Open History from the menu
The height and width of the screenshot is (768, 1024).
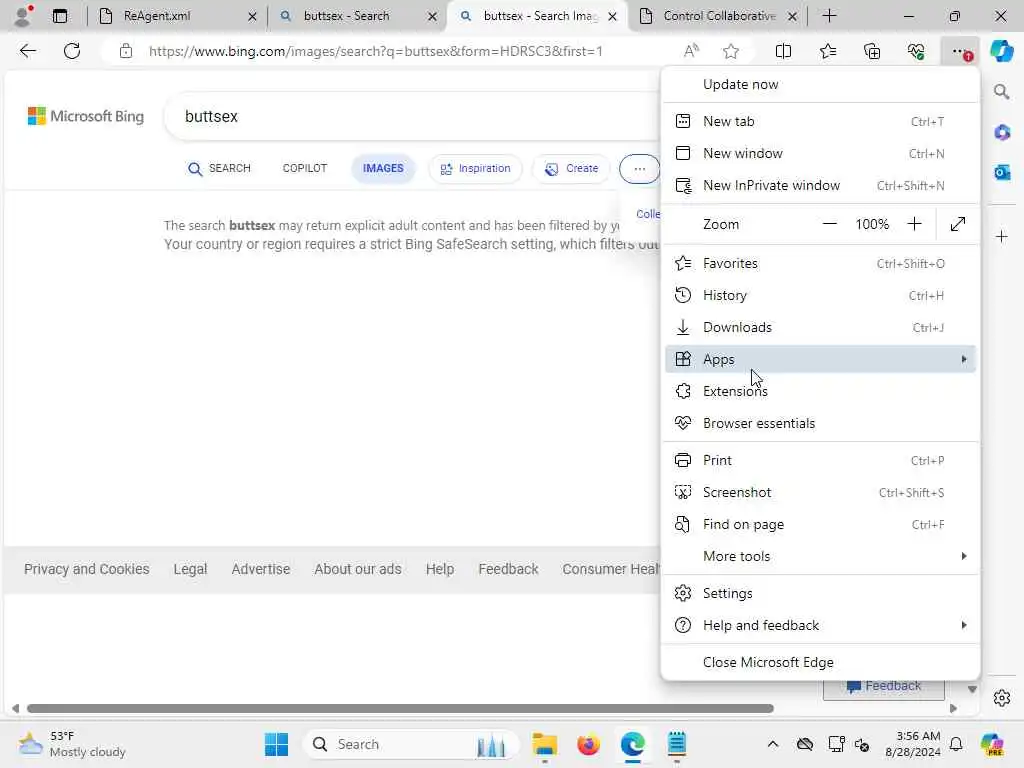[x=820, y=295]
